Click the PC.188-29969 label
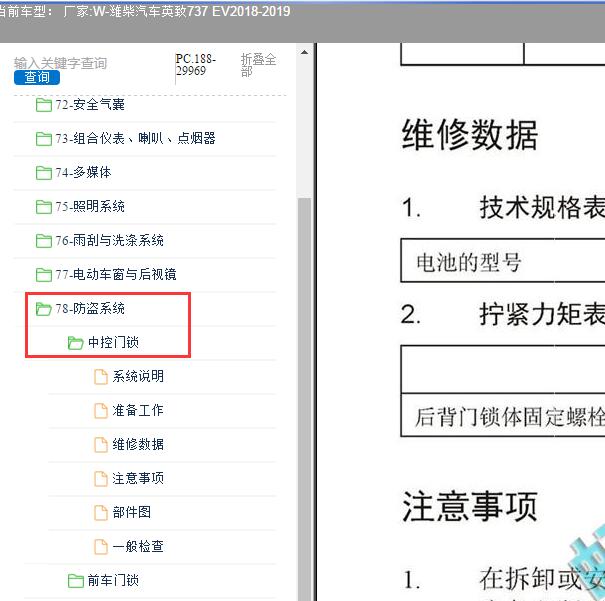Image resolution: width=605 pixels, height=601 pixels. click(196, 65)
